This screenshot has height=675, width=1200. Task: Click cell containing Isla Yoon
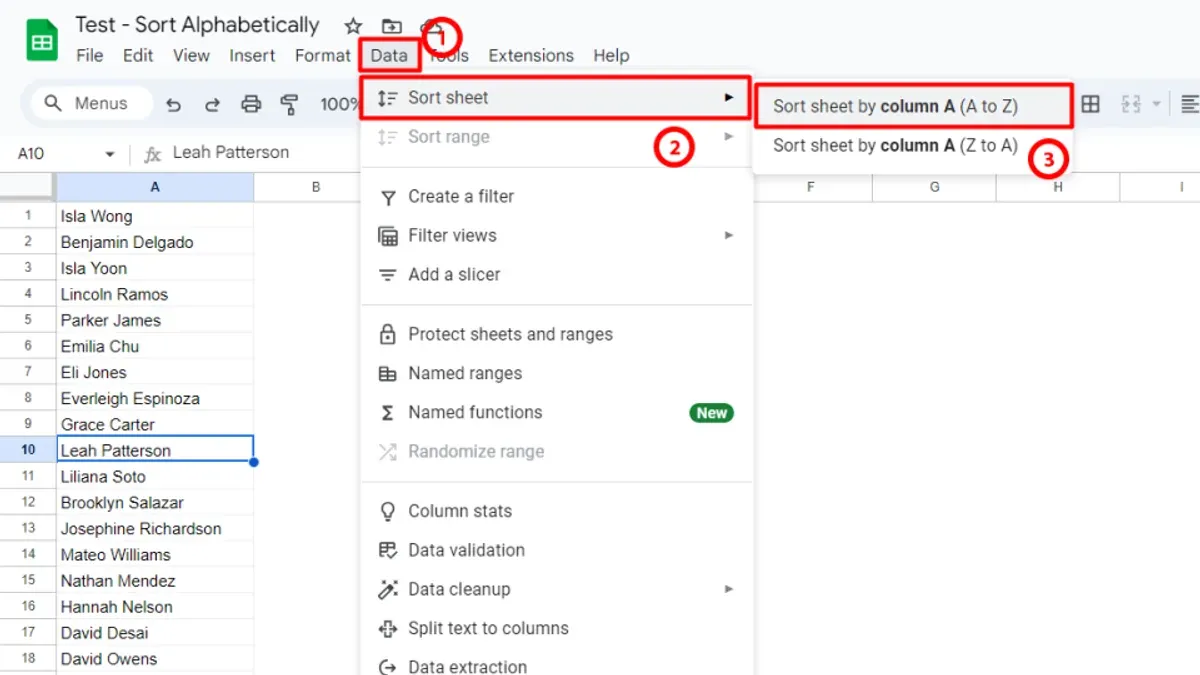(x=155, y=268)
